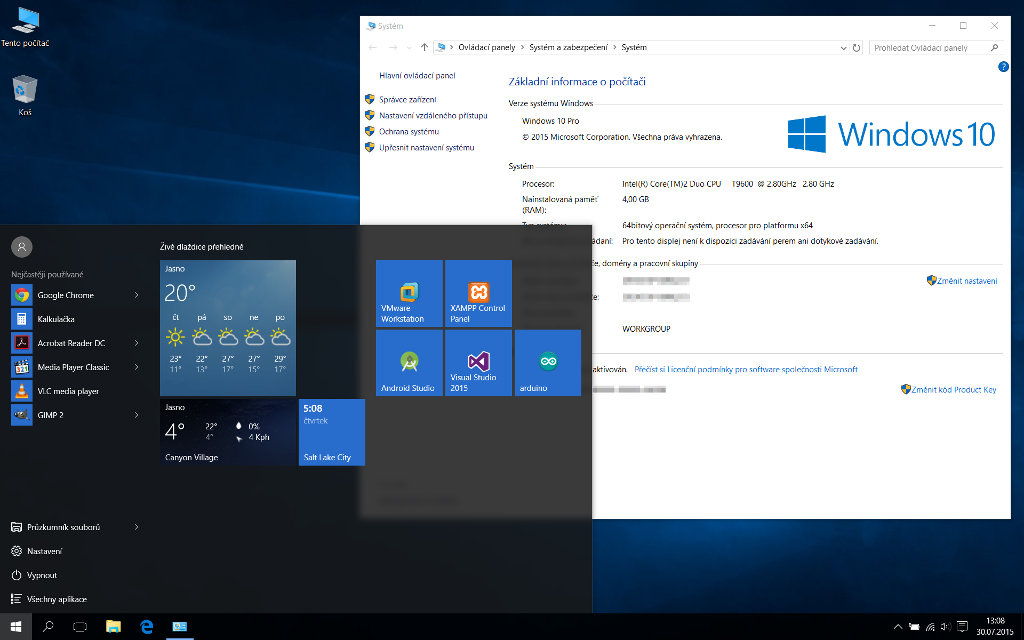Click Systém a zabezpečení breadcrumb

[568, 48]
